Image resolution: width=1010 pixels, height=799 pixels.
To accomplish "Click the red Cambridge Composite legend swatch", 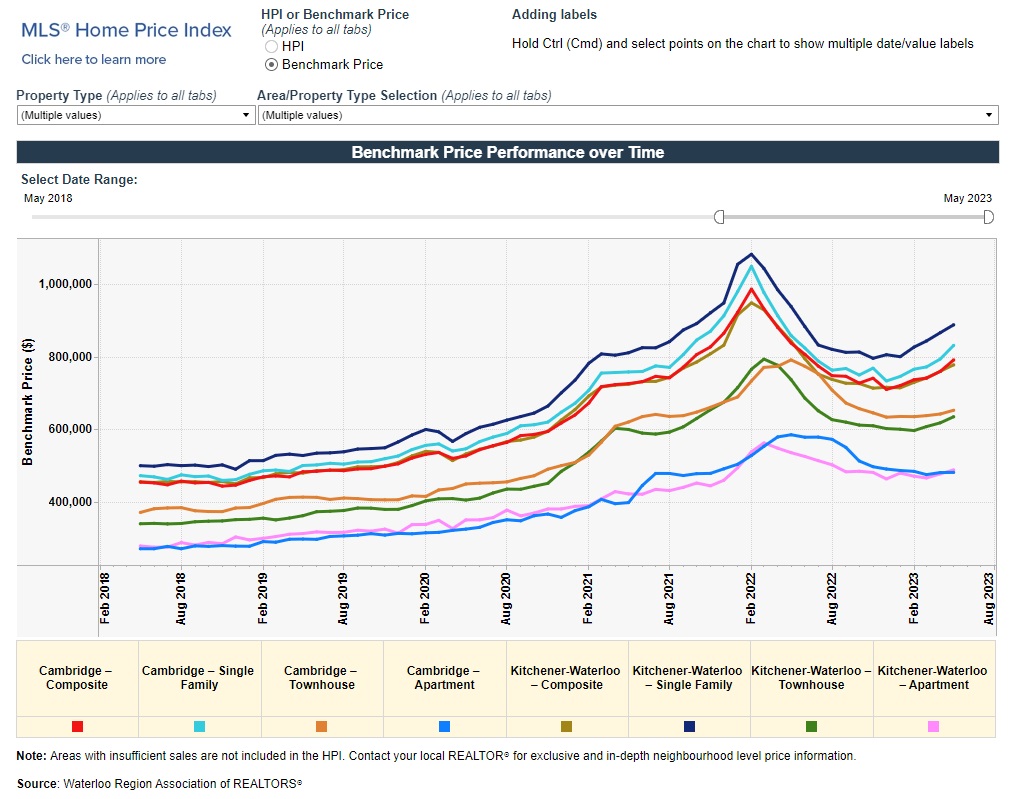I will [x=77, y=726].
